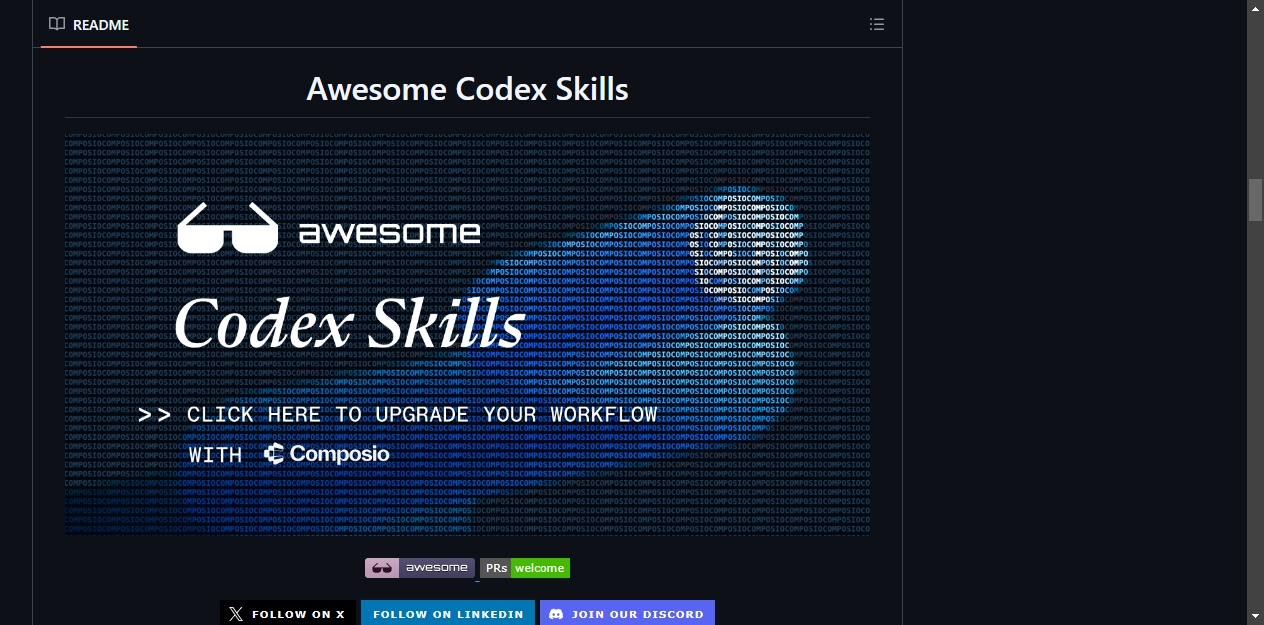Click the awesome badge
Image resolution: width=1264 pixels, height=625 pixels.
click(420, 568)
